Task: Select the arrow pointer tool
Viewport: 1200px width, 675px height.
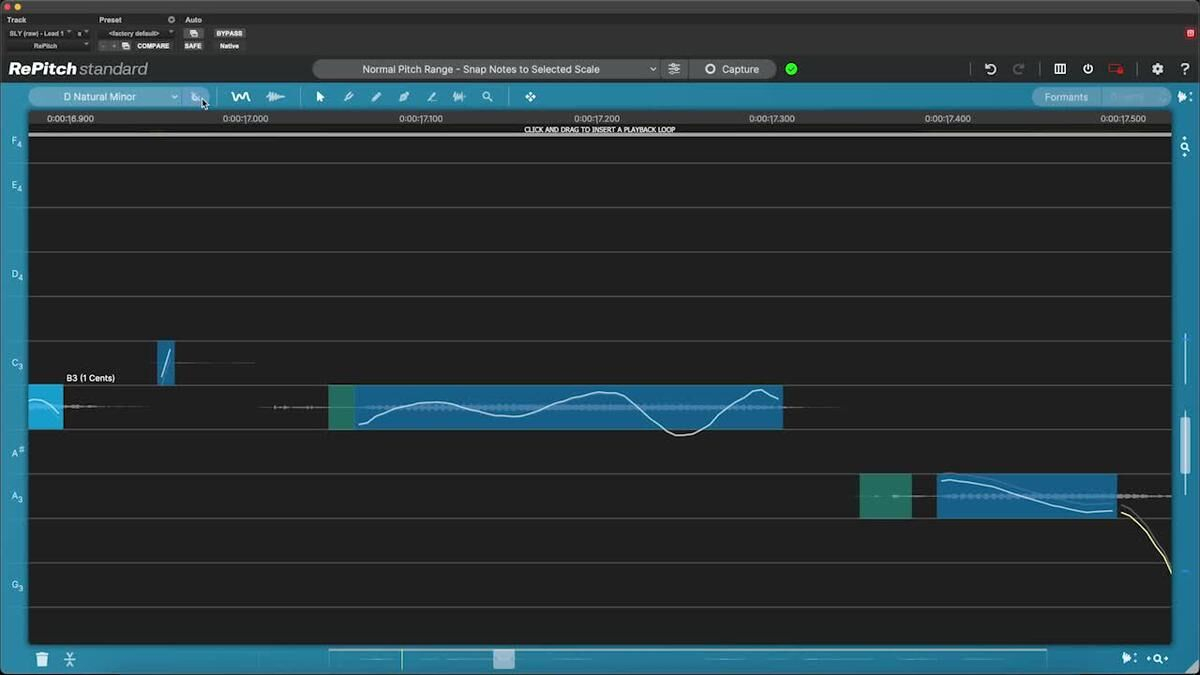Action: click(x=320, y=97)
